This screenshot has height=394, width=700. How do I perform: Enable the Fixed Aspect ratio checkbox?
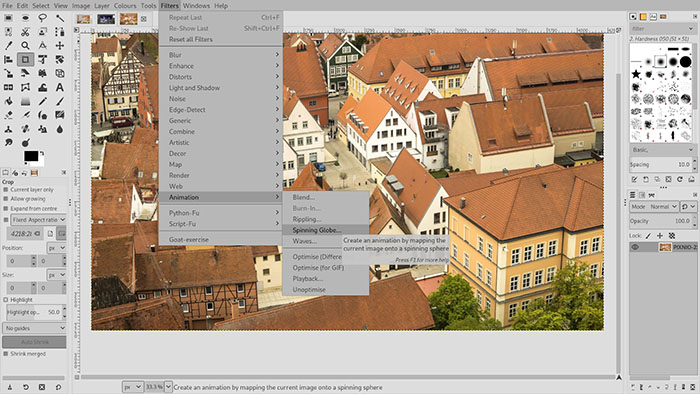6,220
